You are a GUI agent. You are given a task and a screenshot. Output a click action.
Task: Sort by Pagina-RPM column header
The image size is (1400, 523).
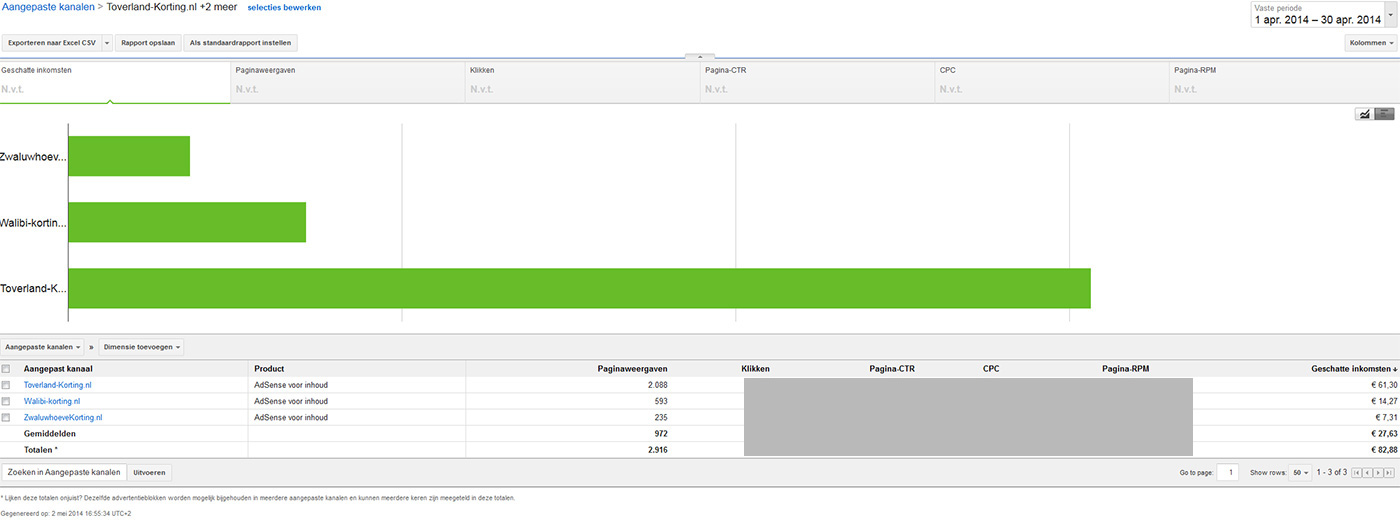pyautogui.click(x=1126, y=369)
